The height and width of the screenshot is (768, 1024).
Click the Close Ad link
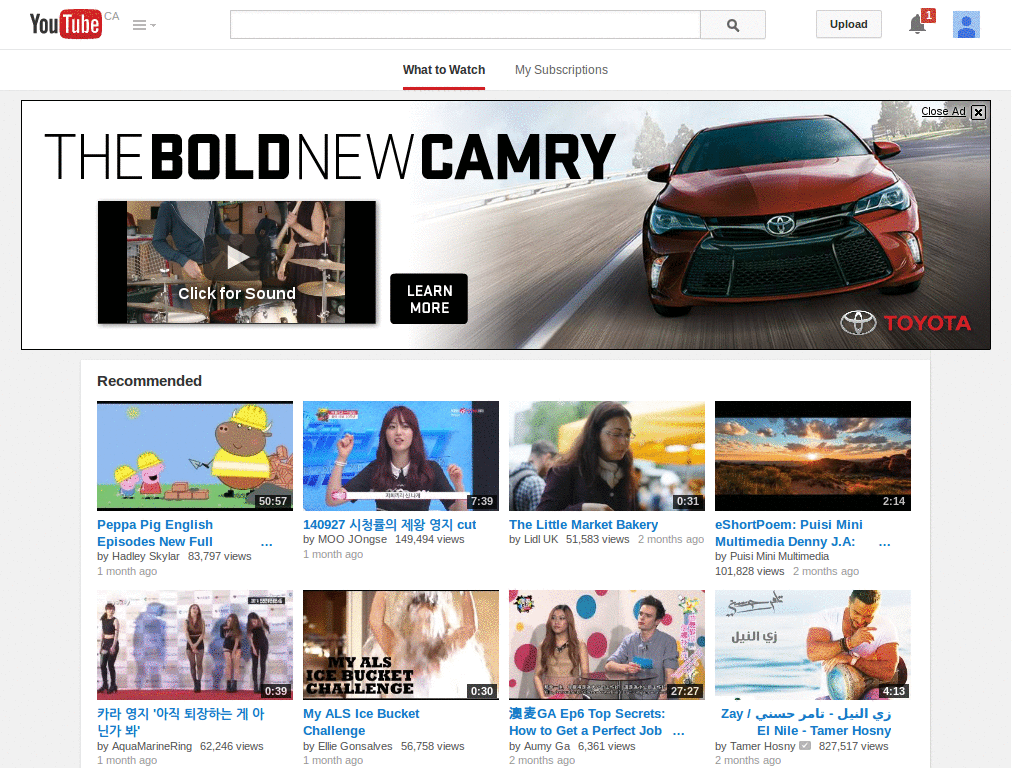pos(943,112)
